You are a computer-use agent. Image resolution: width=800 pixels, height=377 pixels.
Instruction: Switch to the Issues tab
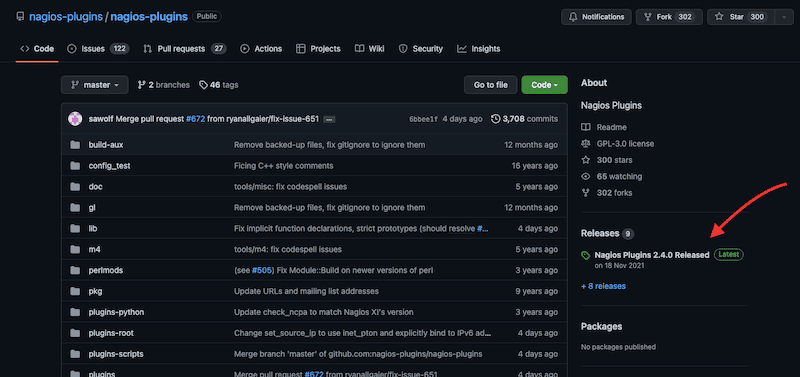98,49
